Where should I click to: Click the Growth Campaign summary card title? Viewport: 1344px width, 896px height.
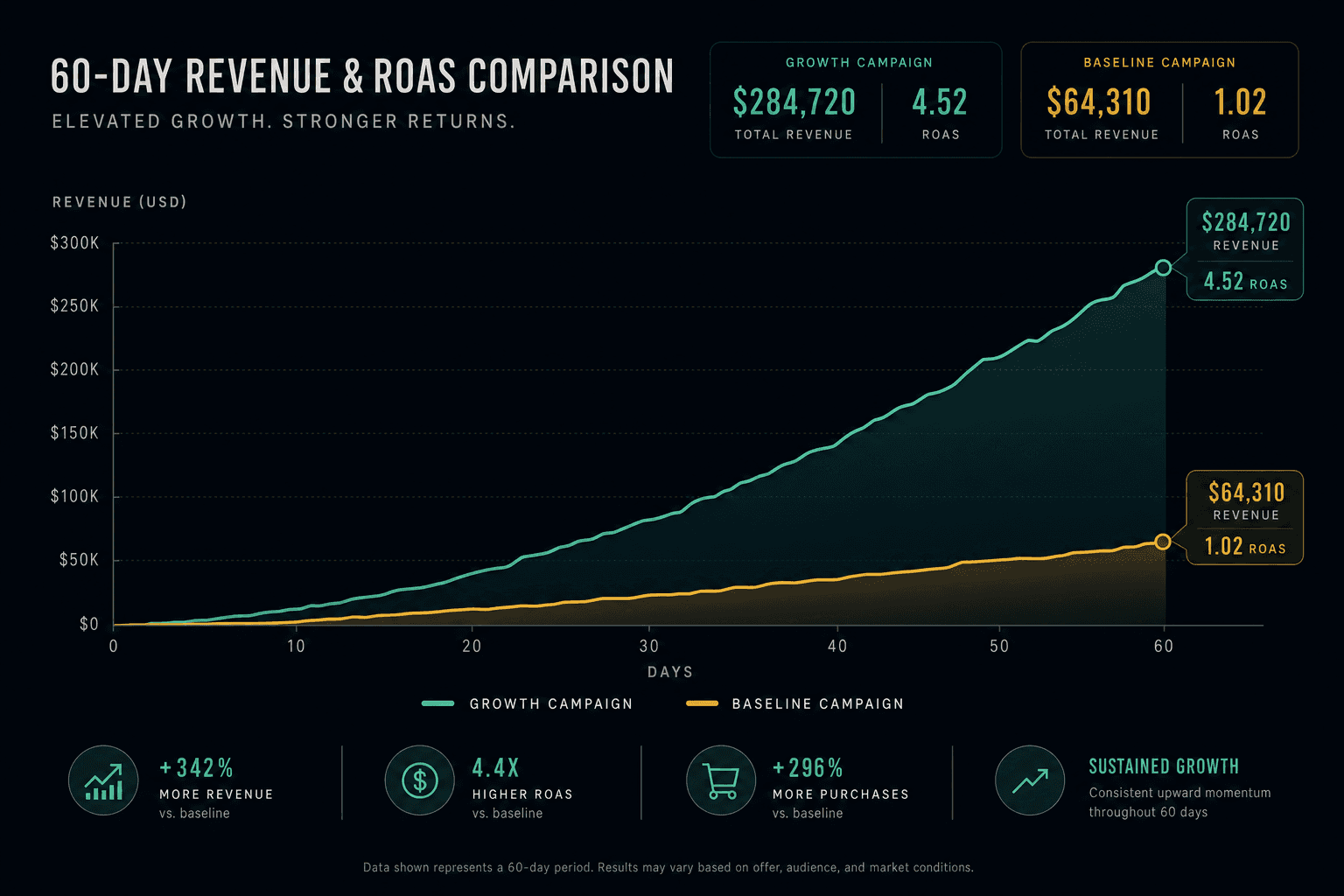859,63
